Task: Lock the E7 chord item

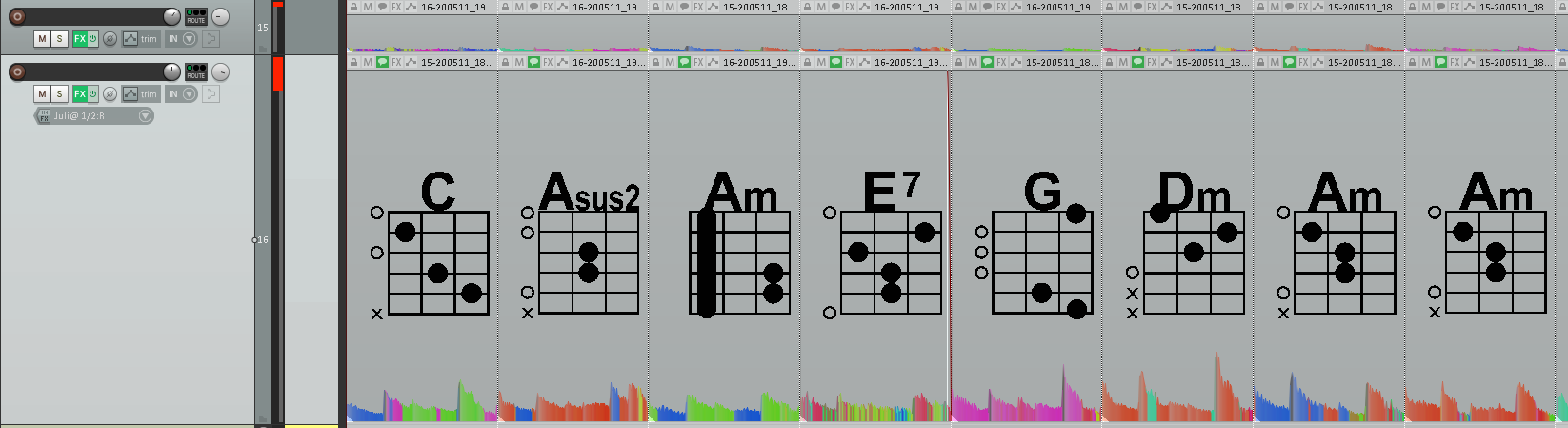Action: click(x=807, y=62)
